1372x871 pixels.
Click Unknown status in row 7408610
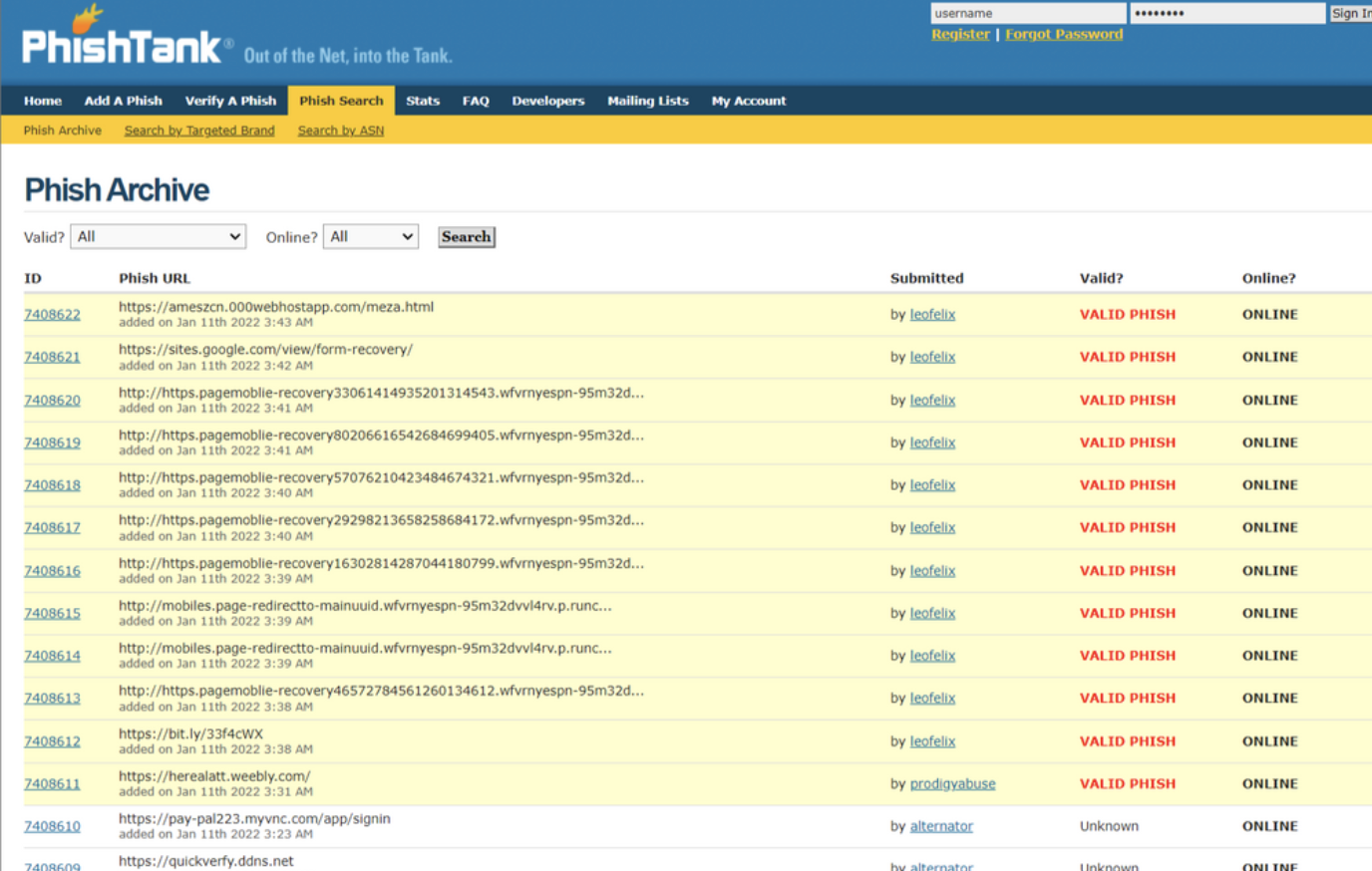[x=1109, y=826]
